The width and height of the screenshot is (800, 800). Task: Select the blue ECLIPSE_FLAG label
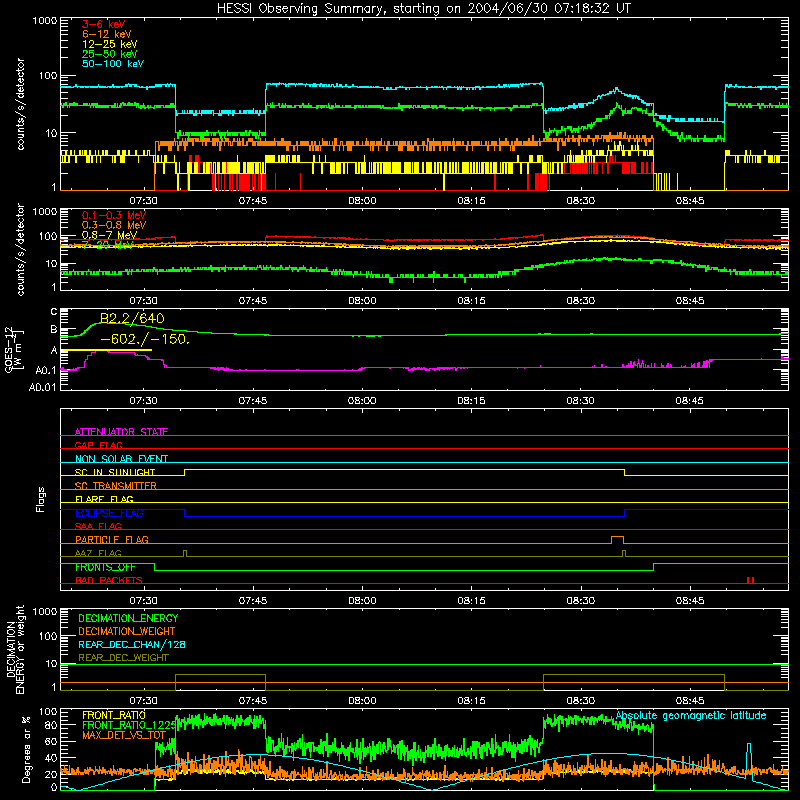(109, 513)
